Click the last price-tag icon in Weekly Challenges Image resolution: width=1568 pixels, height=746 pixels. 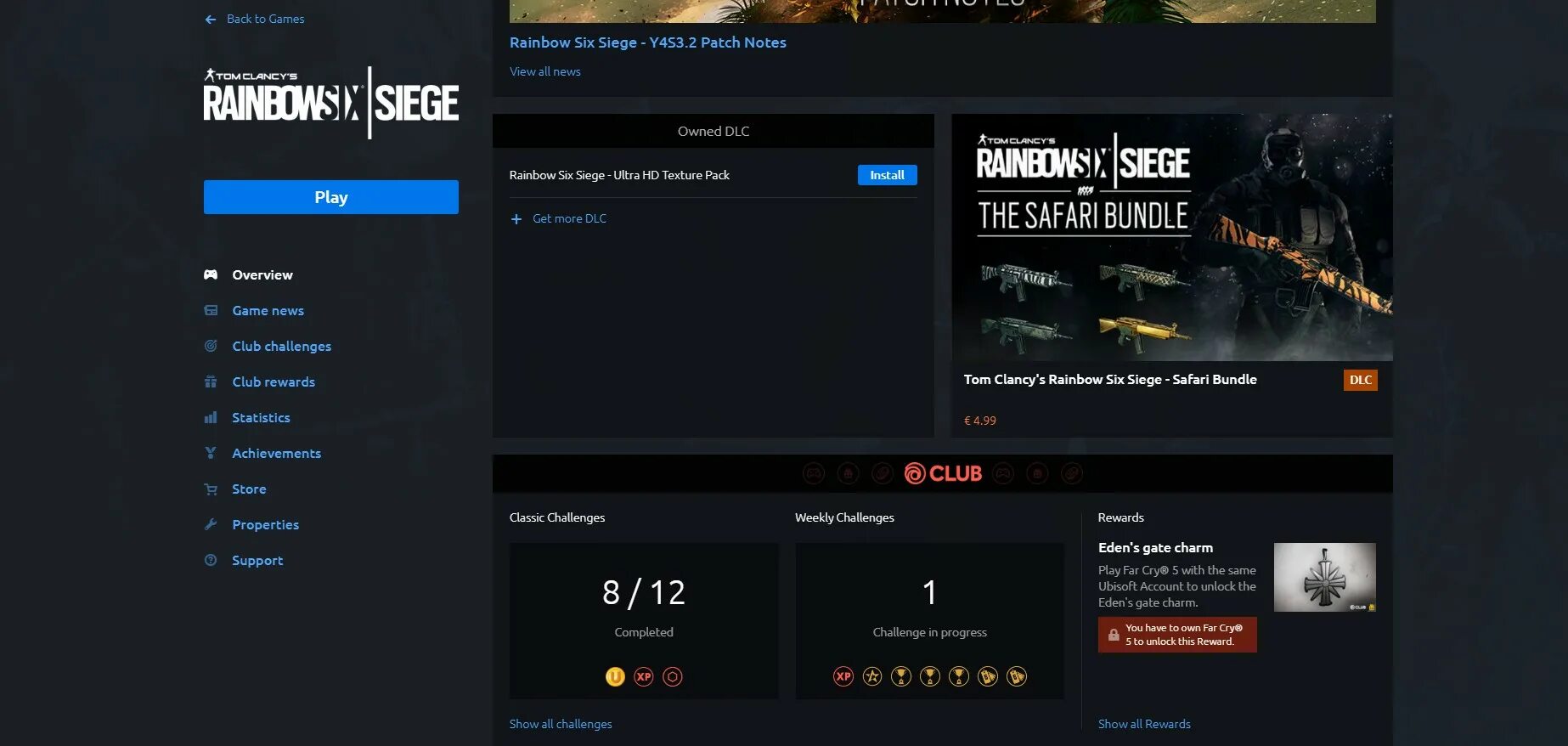pos(1017,676)
